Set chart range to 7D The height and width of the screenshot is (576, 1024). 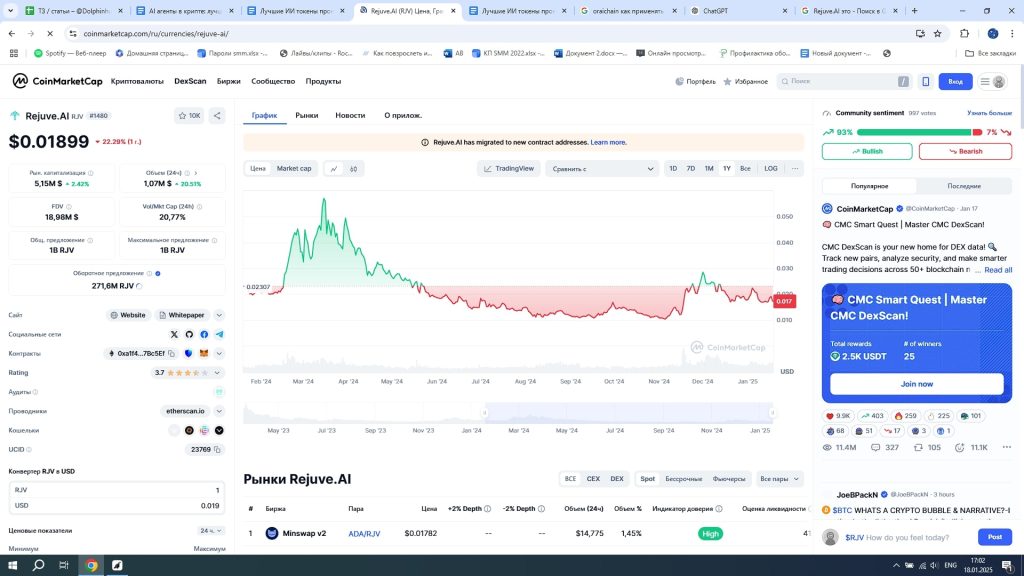tap(690, 168)
